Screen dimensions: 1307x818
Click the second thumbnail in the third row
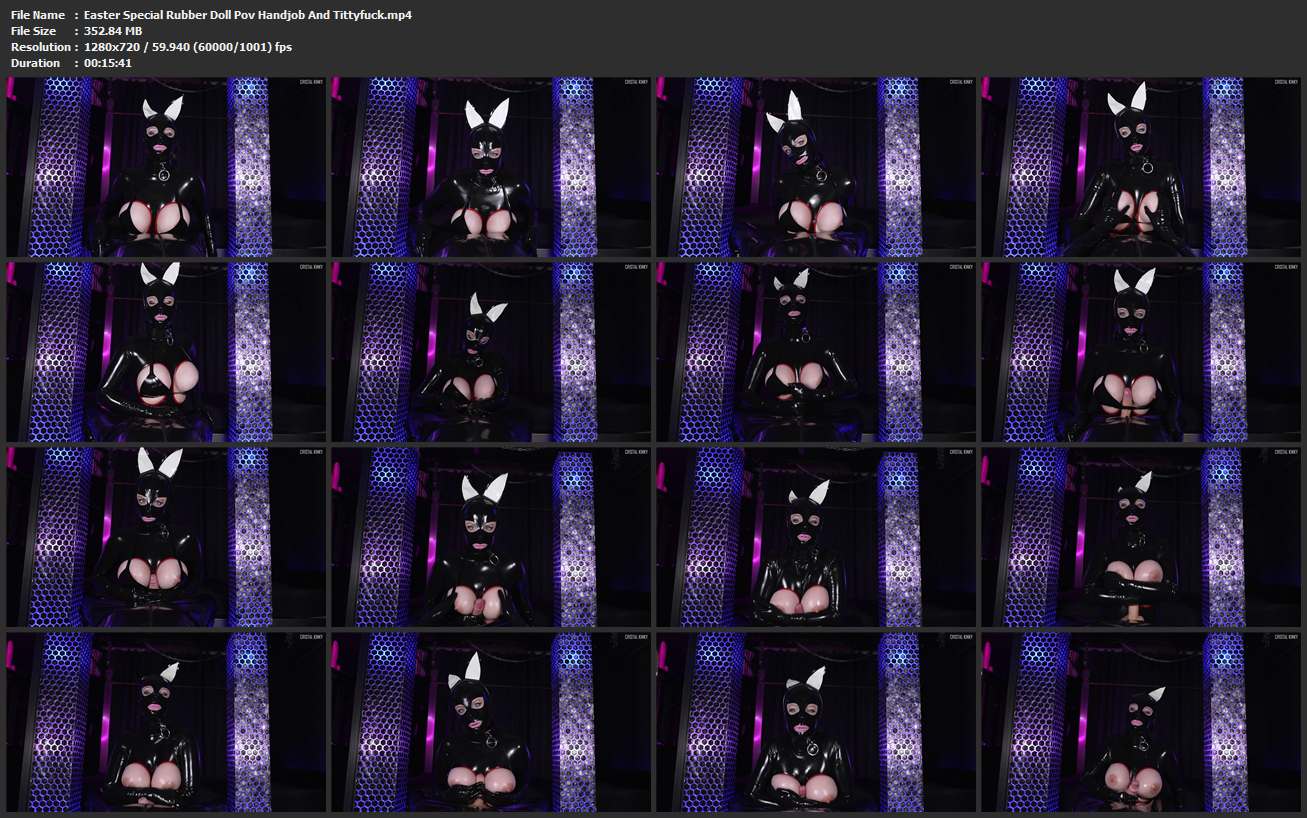click(x=491, y=537)
